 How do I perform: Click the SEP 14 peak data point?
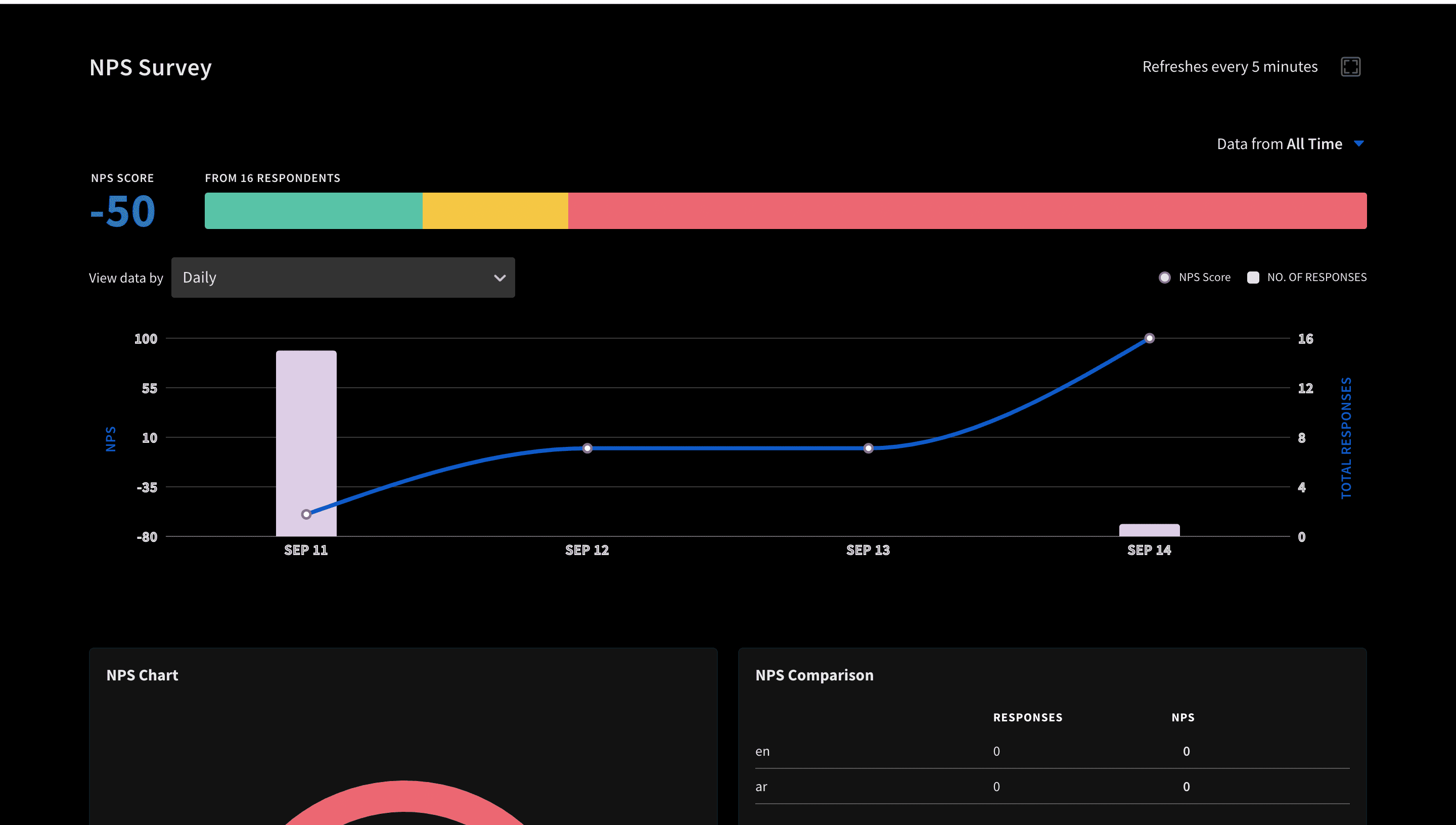(1149, 338)
